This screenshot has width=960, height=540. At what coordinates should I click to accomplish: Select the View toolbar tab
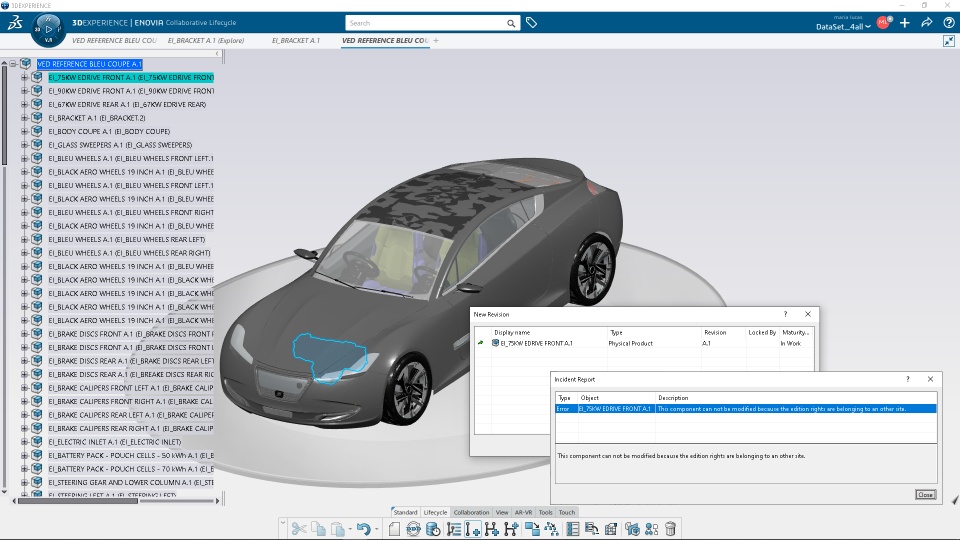502,512
